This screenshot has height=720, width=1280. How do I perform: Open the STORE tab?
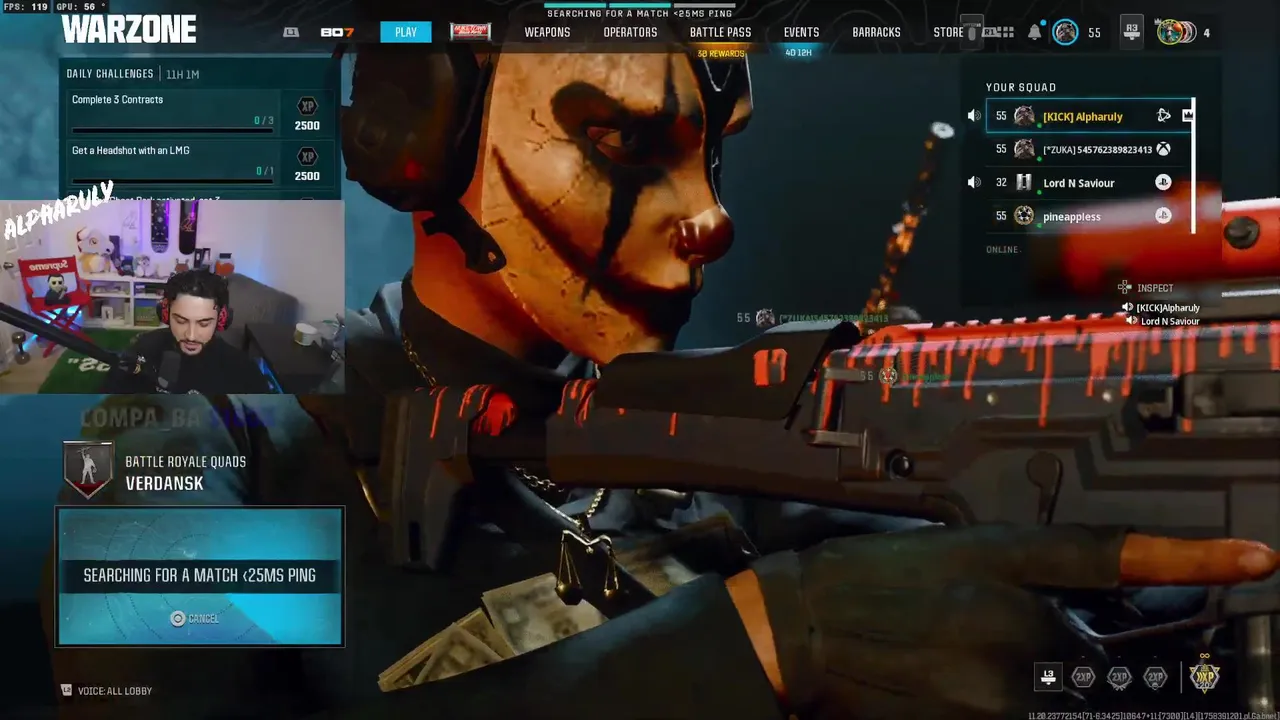pos(948,32)
